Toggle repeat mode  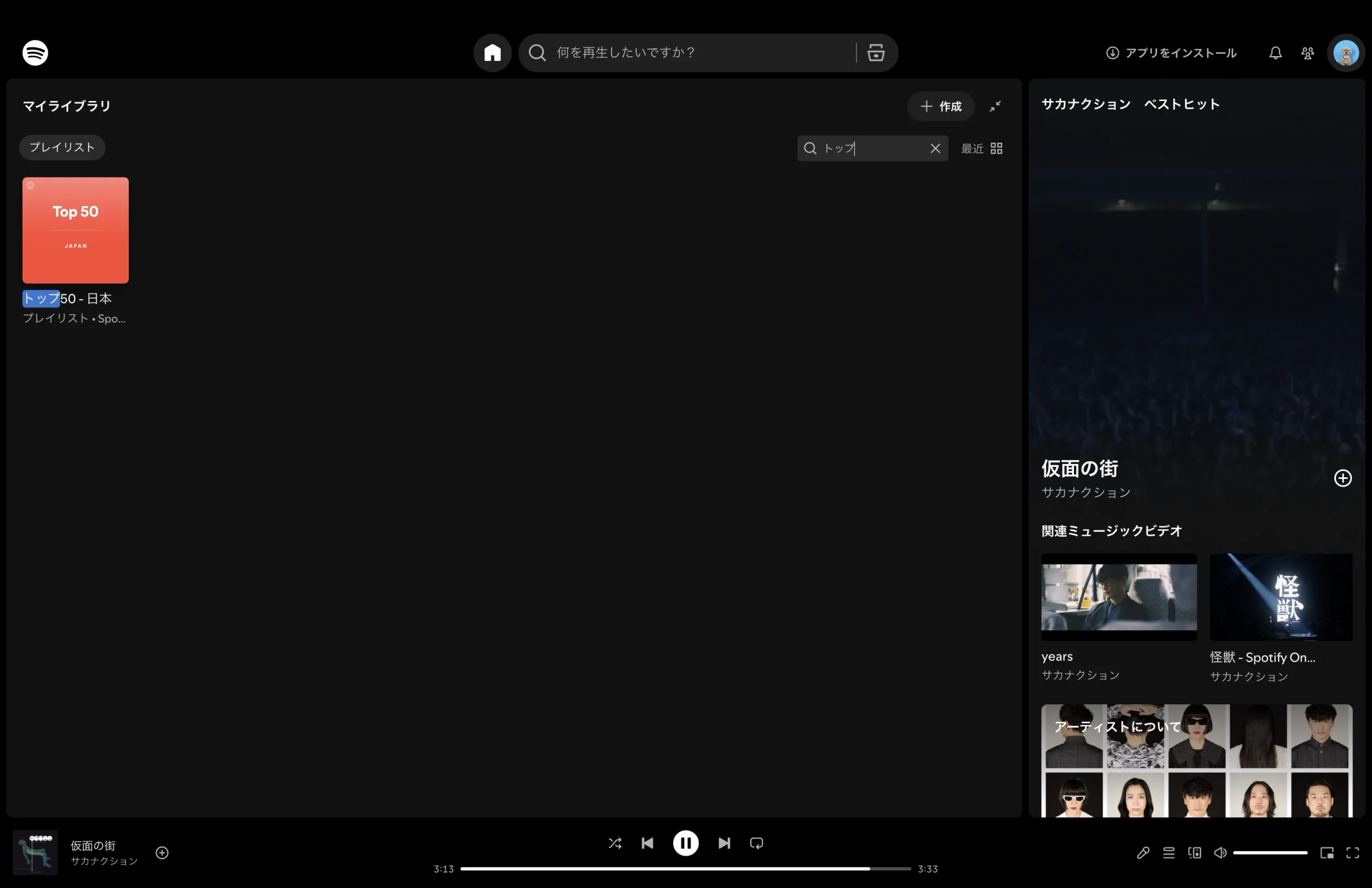756,843
